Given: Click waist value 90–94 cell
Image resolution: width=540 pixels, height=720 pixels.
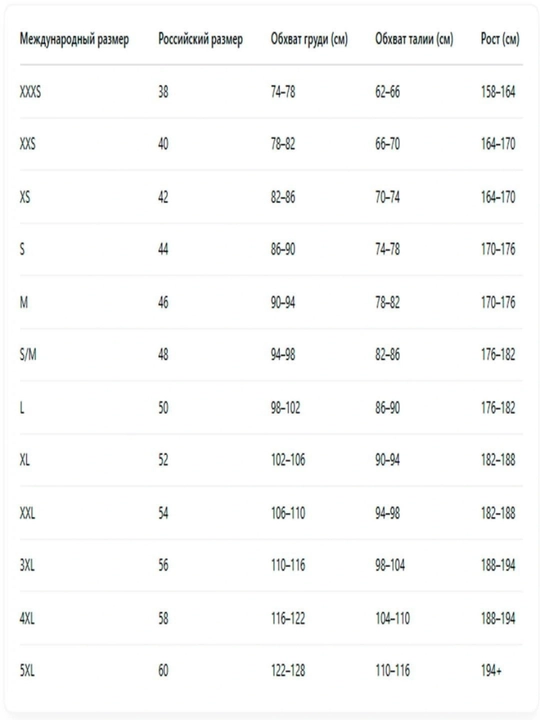Looking at the screenshot, I should coord(388,460).
